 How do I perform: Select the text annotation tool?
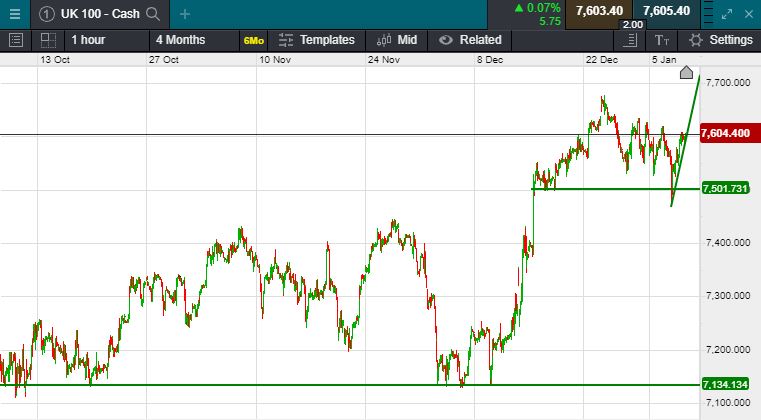tap(662, 40)
